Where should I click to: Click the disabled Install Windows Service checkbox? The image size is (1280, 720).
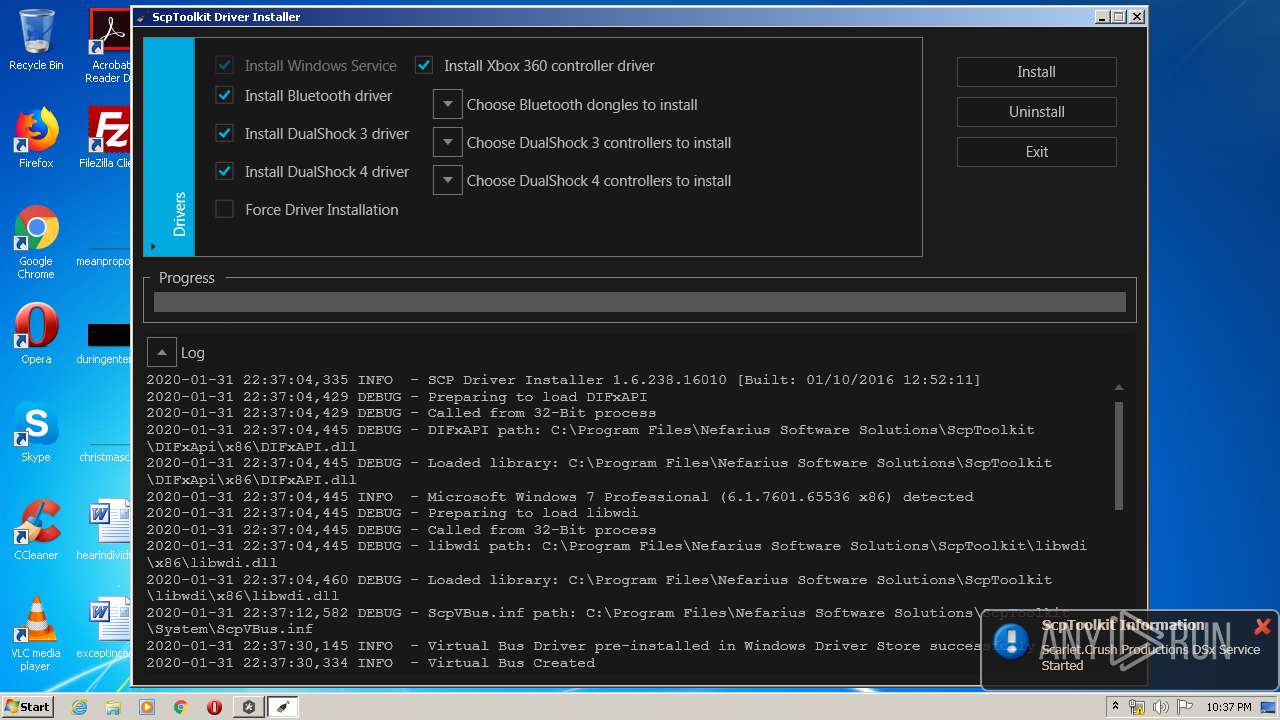[x=225, y=66]
